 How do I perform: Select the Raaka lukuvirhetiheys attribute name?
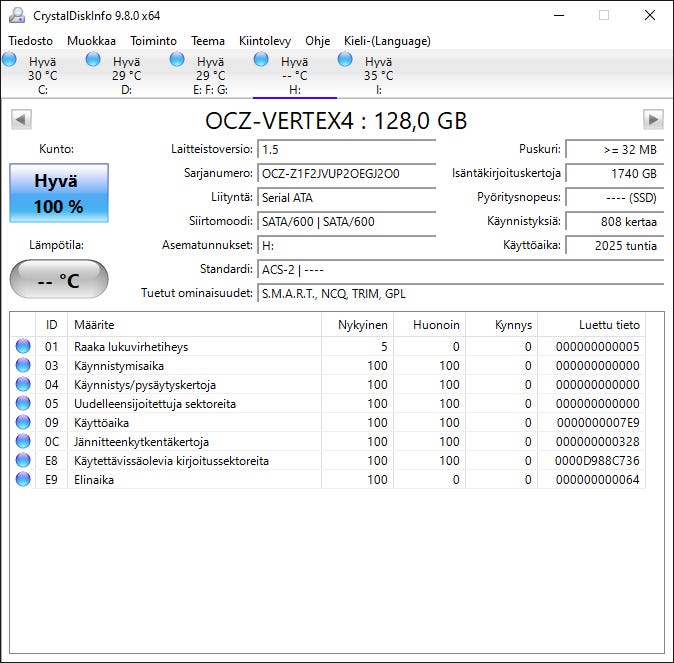point(131,347)
